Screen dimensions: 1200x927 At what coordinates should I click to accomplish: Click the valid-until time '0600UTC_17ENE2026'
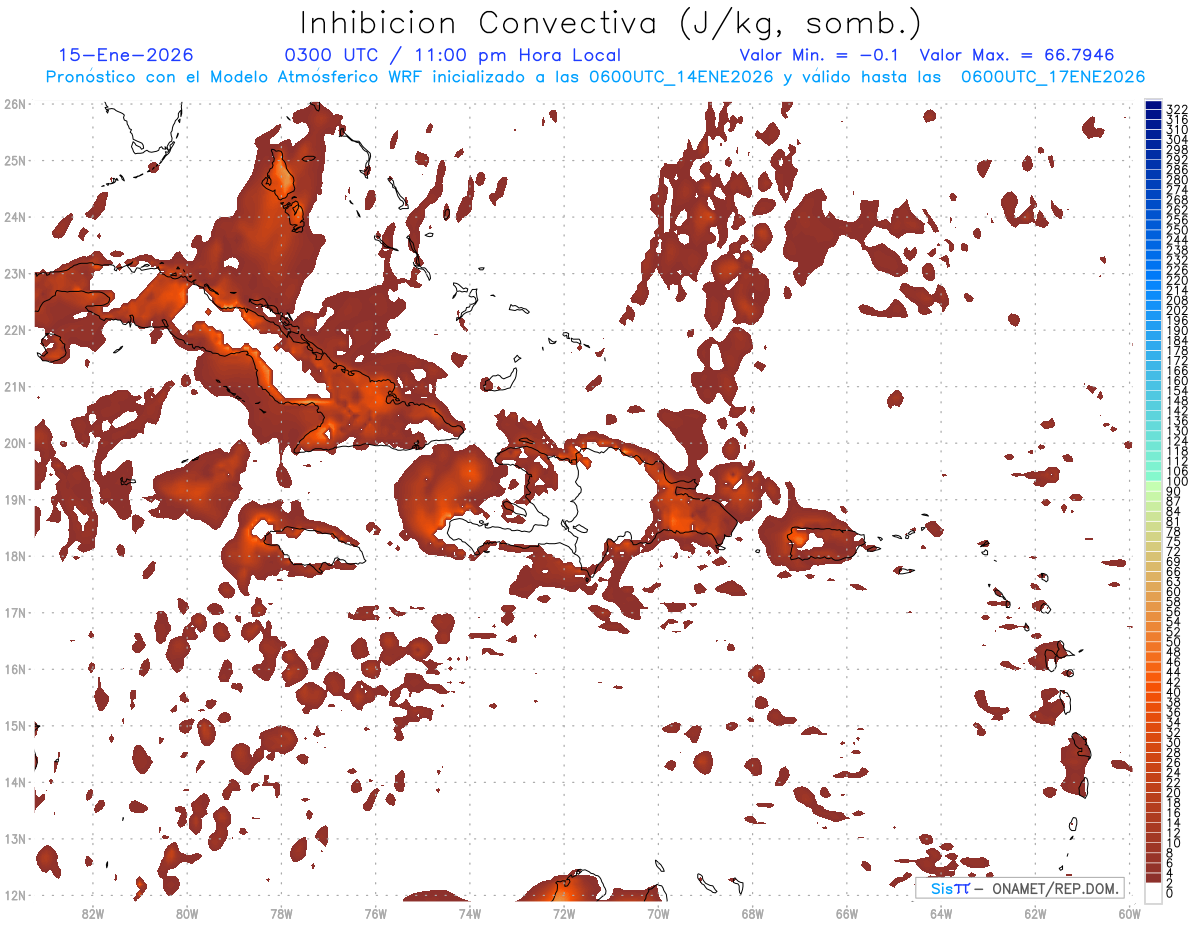pos(1052,77)
